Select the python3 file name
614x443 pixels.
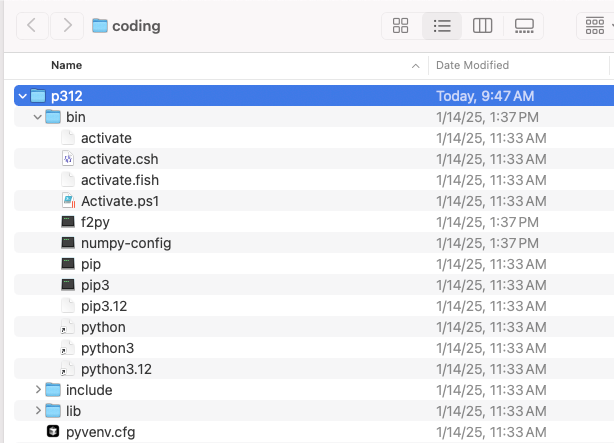107,348
